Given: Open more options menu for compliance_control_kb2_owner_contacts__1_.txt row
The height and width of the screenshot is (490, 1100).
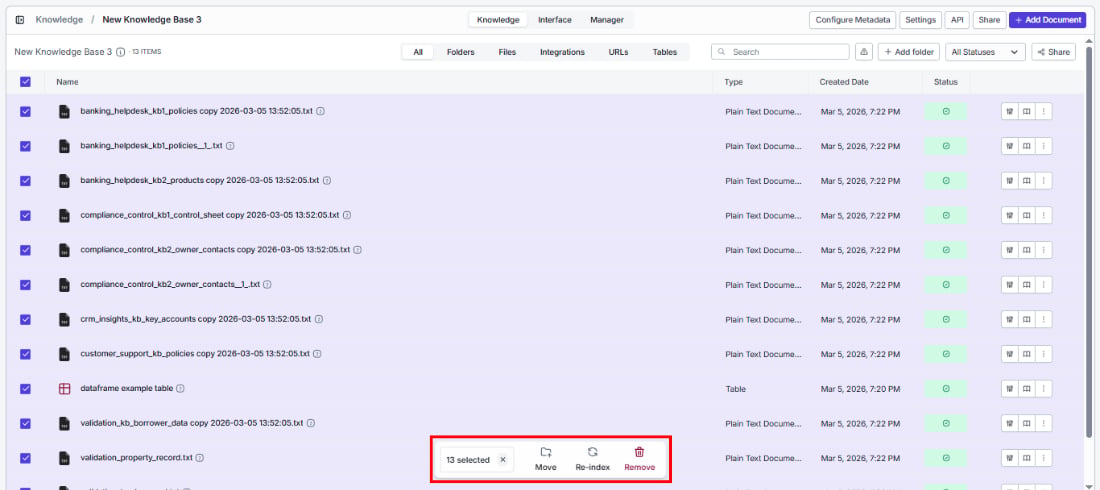Looking at the screenshot, I should (x=1044, y=284).
